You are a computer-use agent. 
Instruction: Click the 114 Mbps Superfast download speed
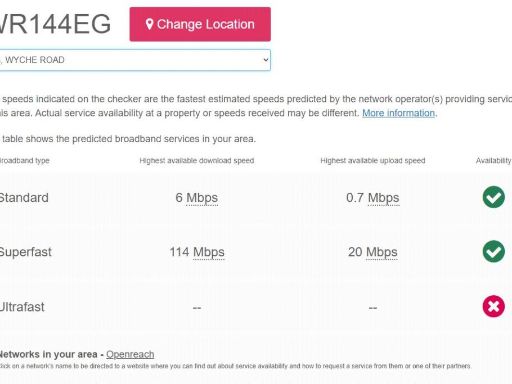click(197, 252)
